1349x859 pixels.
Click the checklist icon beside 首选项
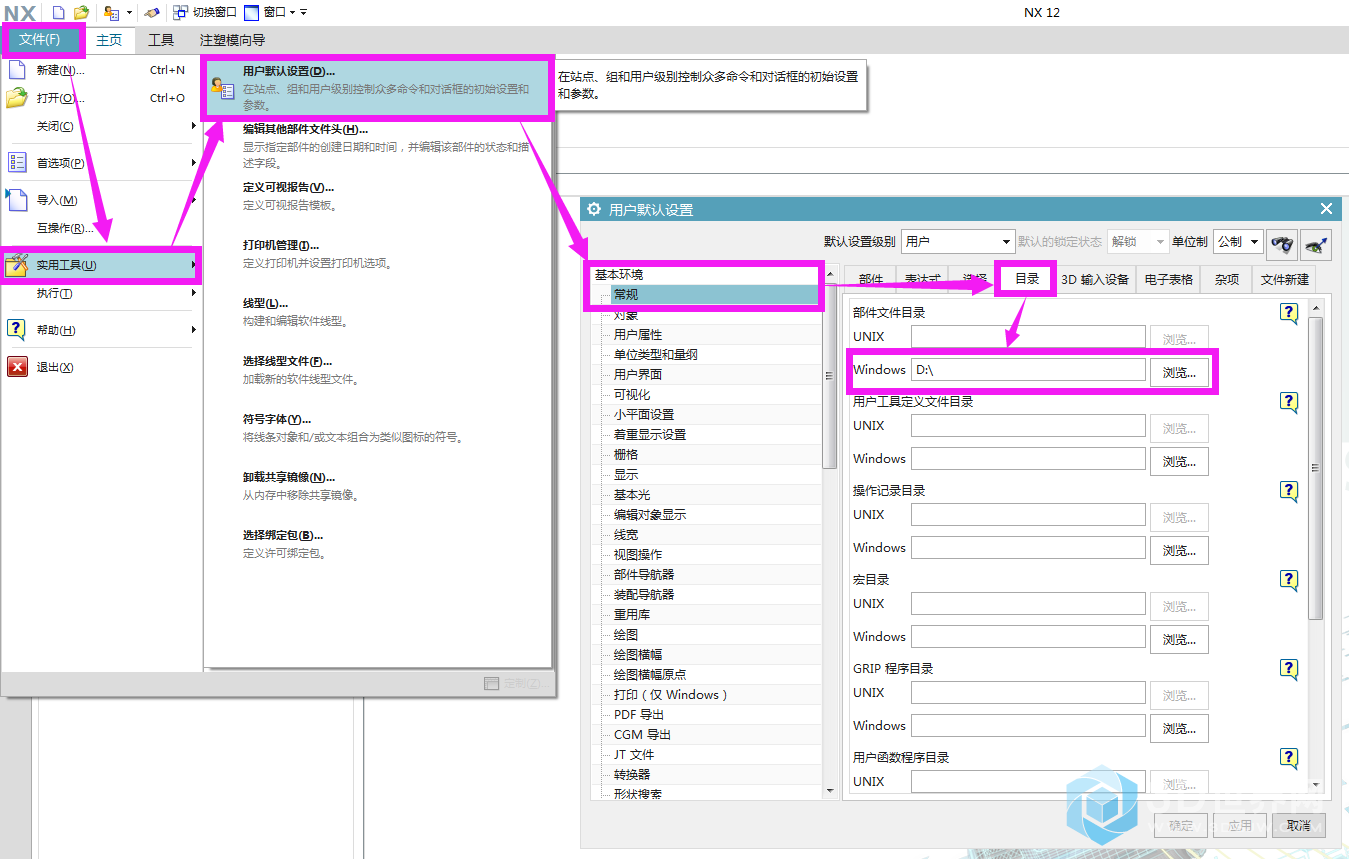tap(17, 163)
